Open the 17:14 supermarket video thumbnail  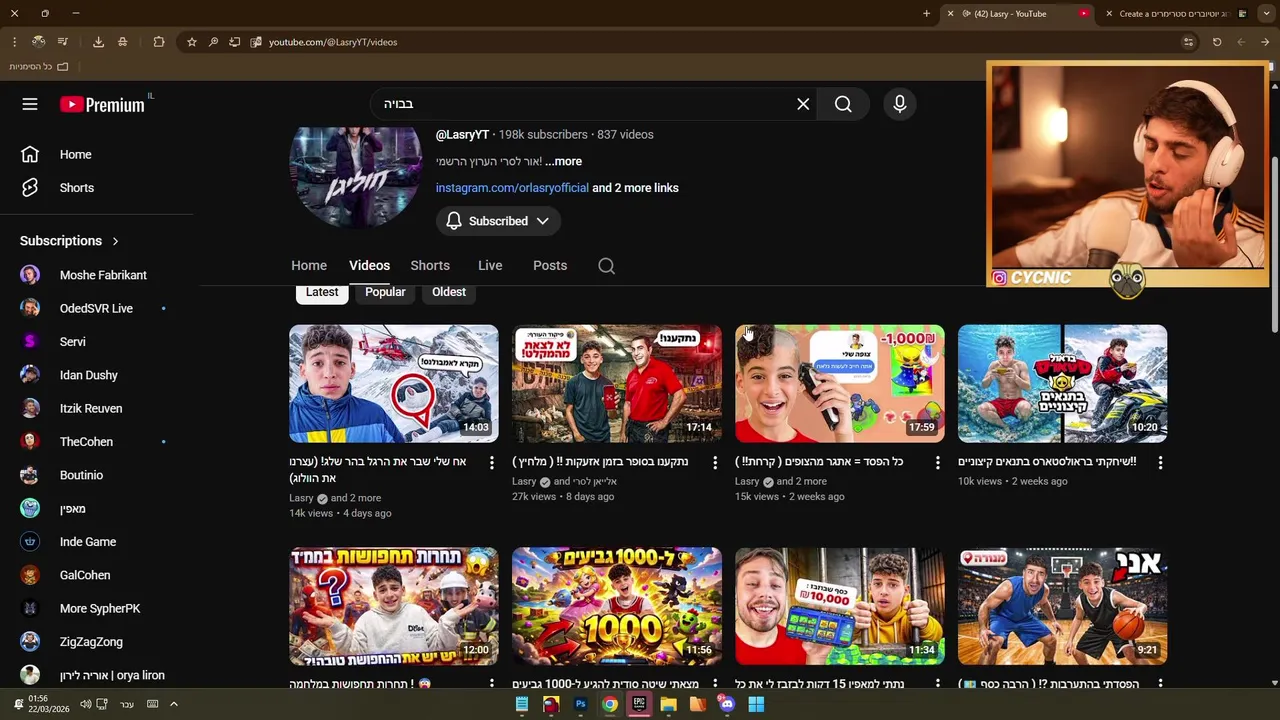pos(616,383)
